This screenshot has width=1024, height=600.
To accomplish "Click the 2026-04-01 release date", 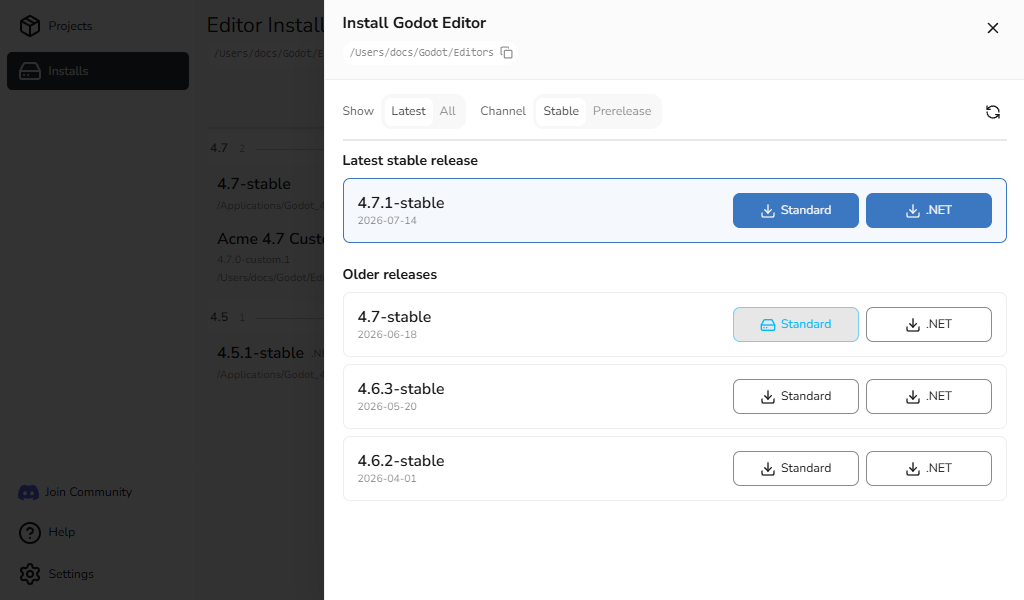I will pos(387,478).
